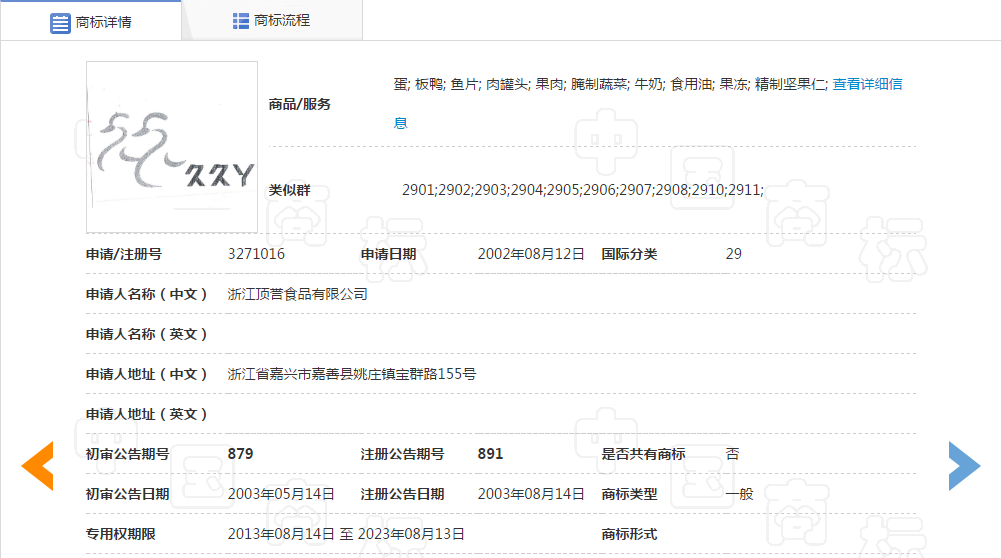
Task: Click the 商标详情 list icon
Action: (60, 23)
